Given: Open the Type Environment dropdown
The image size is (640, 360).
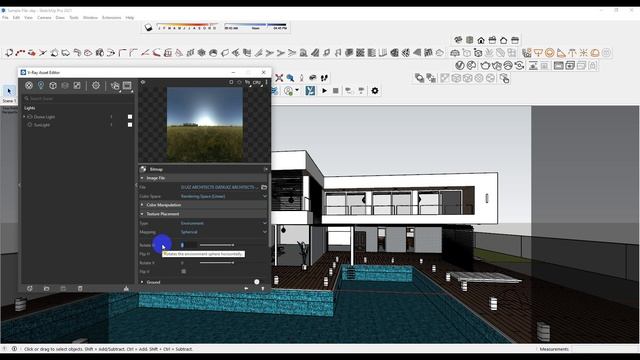Looking at the screenshot, I should tap(224, 223).
